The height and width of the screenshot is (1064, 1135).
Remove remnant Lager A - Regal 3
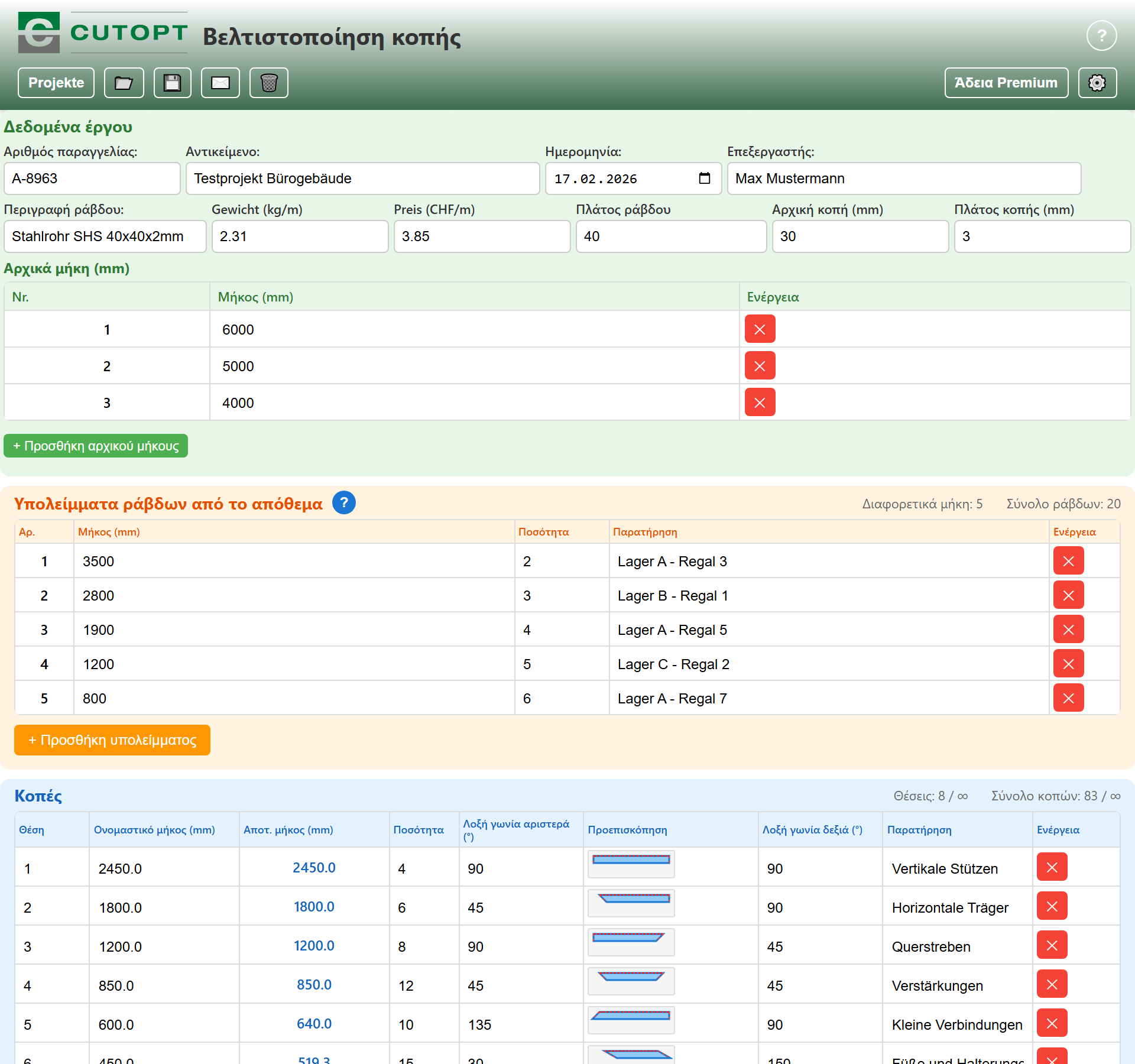tap(1069, 561)
